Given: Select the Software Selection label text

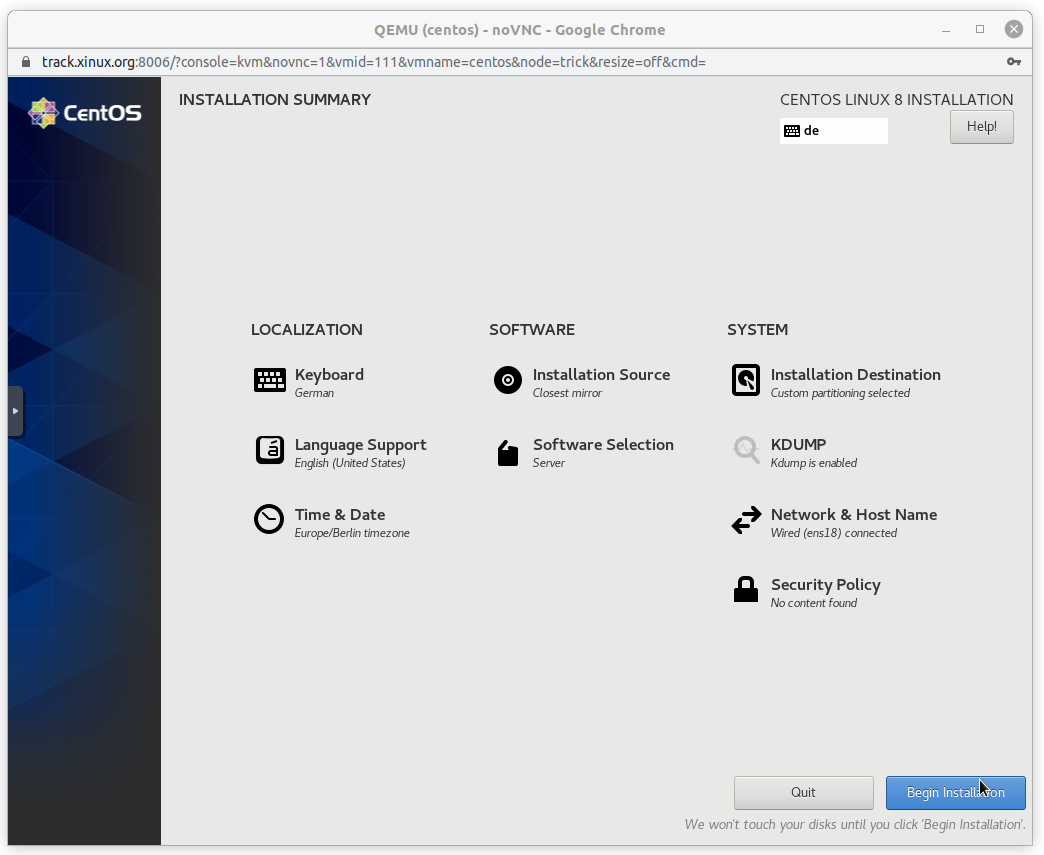Looking at the screenshot, I should click(603, 445).
